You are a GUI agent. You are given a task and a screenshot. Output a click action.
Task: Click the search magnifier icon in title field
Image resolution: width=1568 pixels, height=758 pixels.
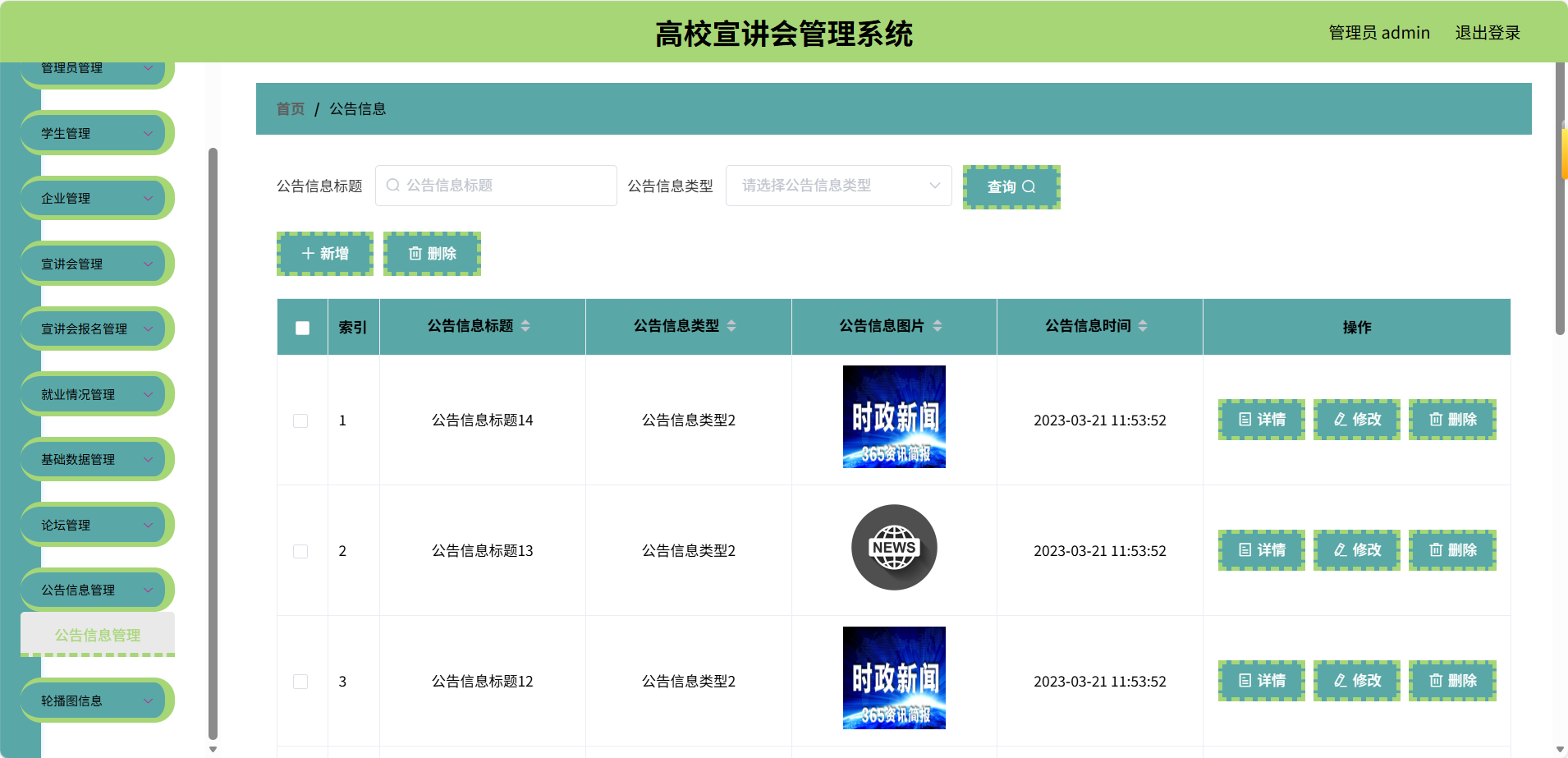click(x=392, y=186)
